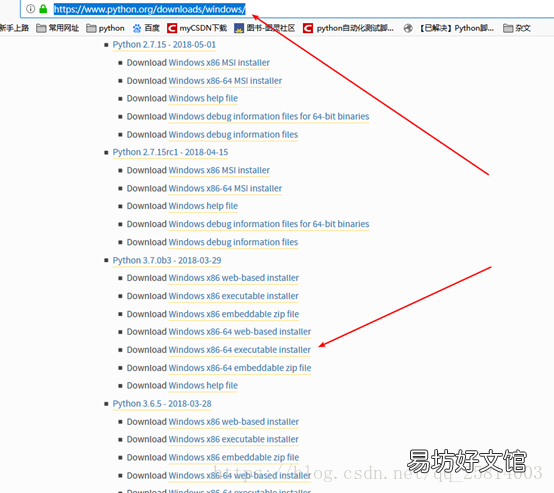Screen dimensions: 554x493
Task: Download 64-bit debug information files for Python 2.7.15
Action: [x=269, y=117]
